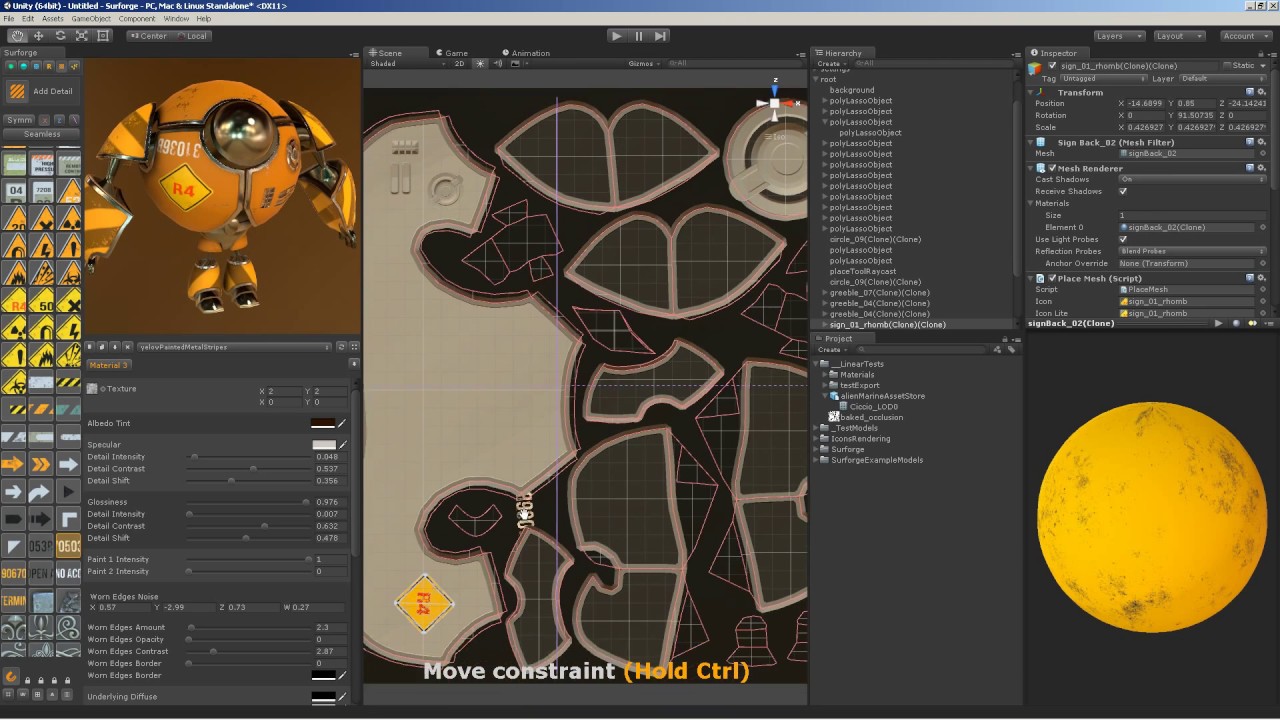Select the Rect transform tool
1280x720 pixels.
(102, 36)
